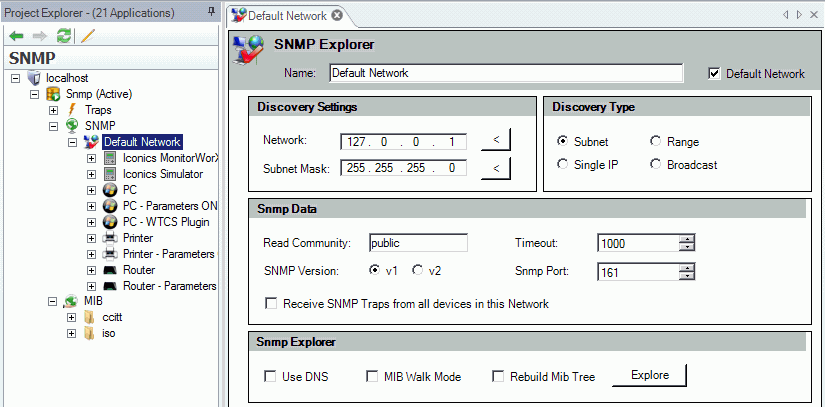This screenshot has width=825, height=407.
Task: Select the Iconics Simulator device icon
Action: point(111,174)
